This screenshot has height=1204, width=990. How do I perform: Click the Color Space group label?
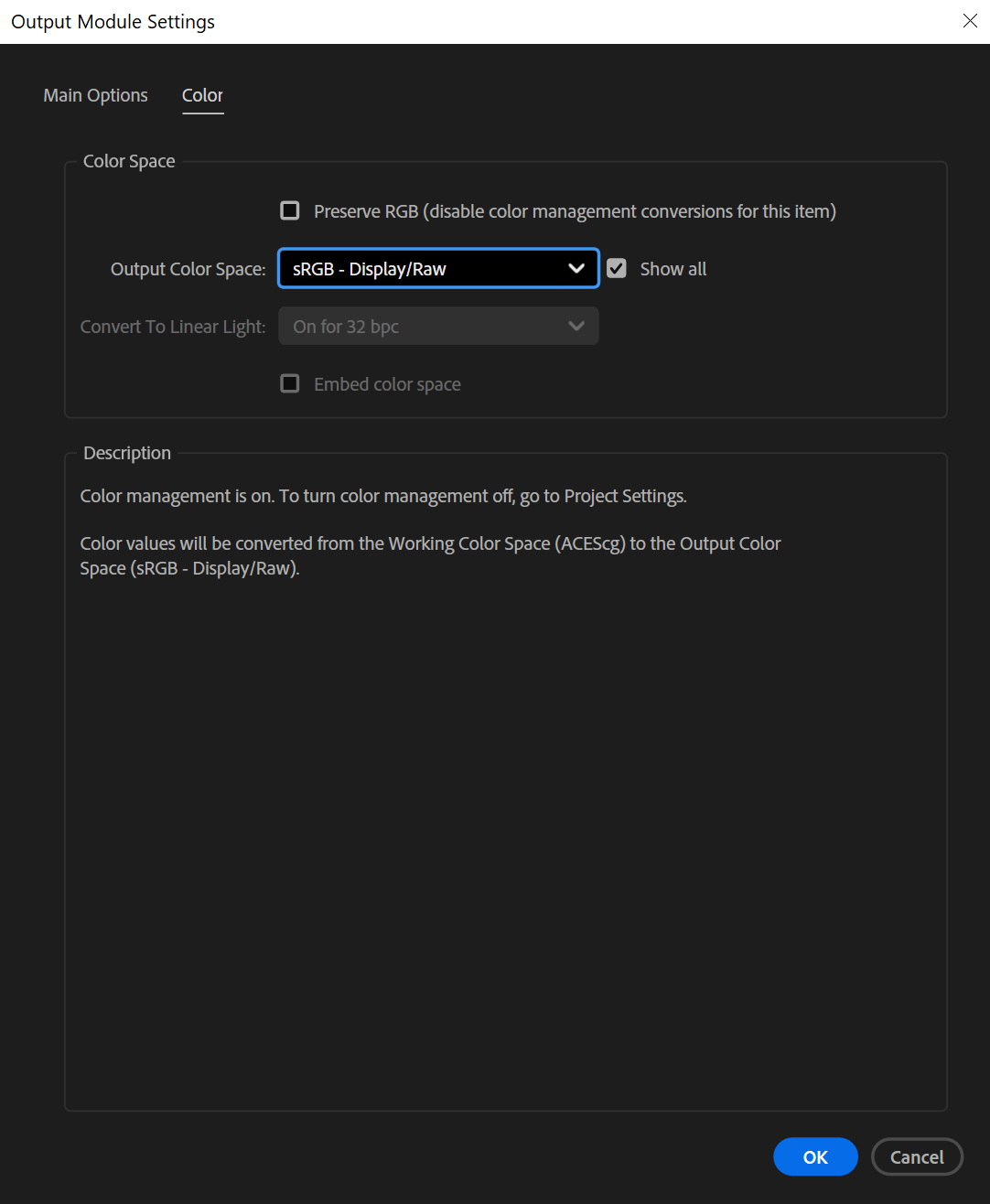click(x=128, y=161)
